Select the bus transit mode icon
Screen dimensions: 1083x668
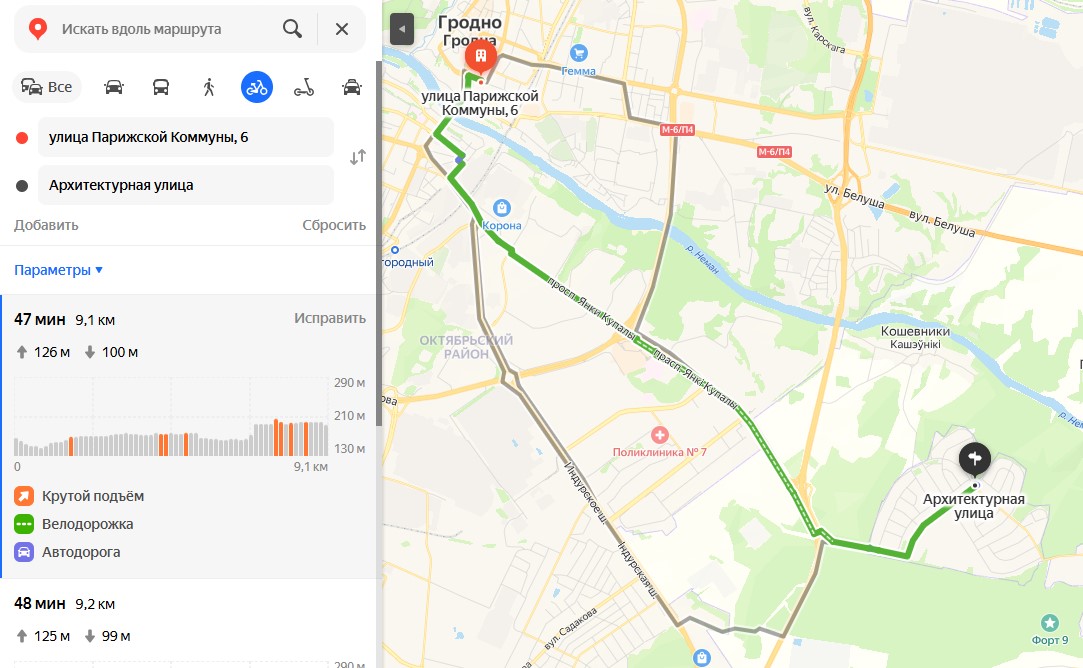[x=161, y=87]
